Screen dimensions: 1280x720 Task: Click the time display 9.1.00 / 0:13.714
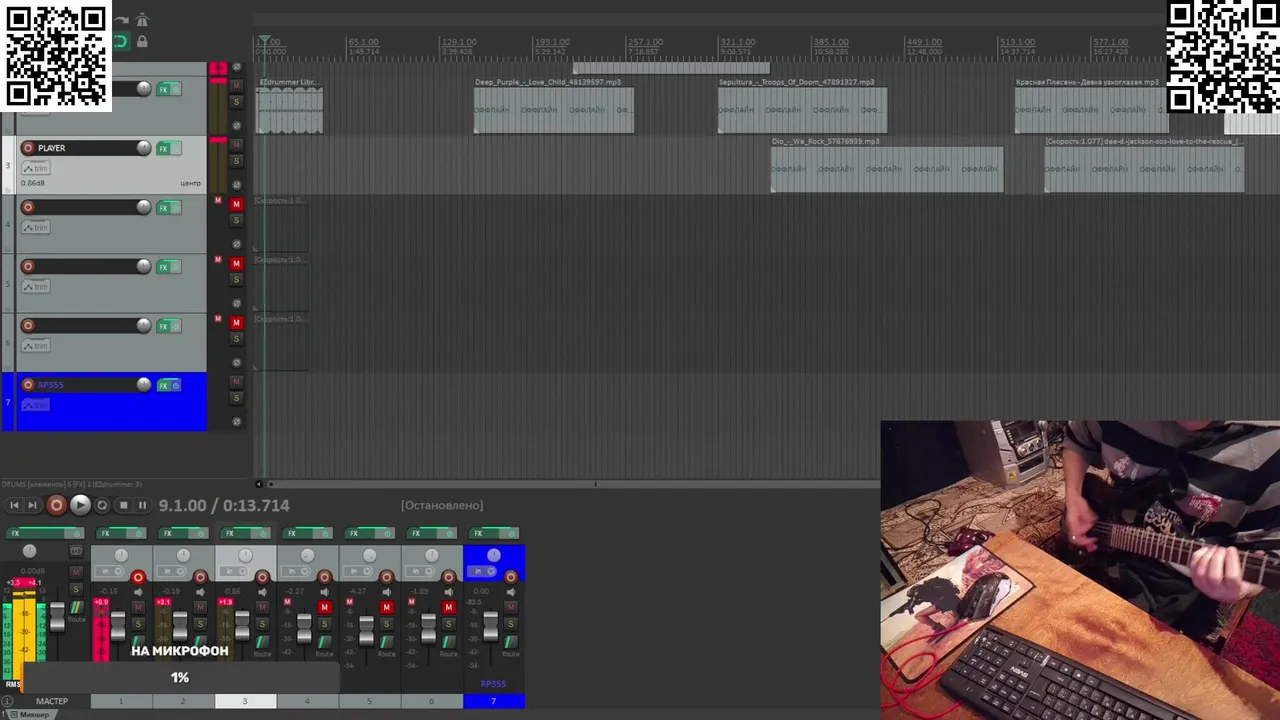[224, 506]
